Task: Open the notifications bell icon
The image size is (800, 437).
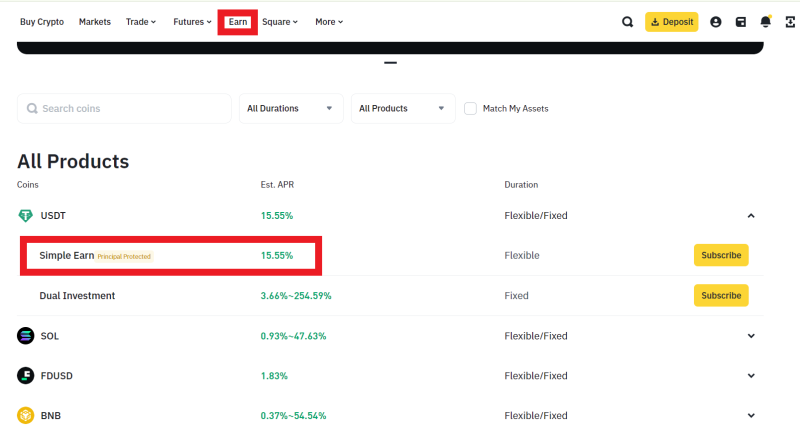Action: pyautogui.click(x=765, y=21)
